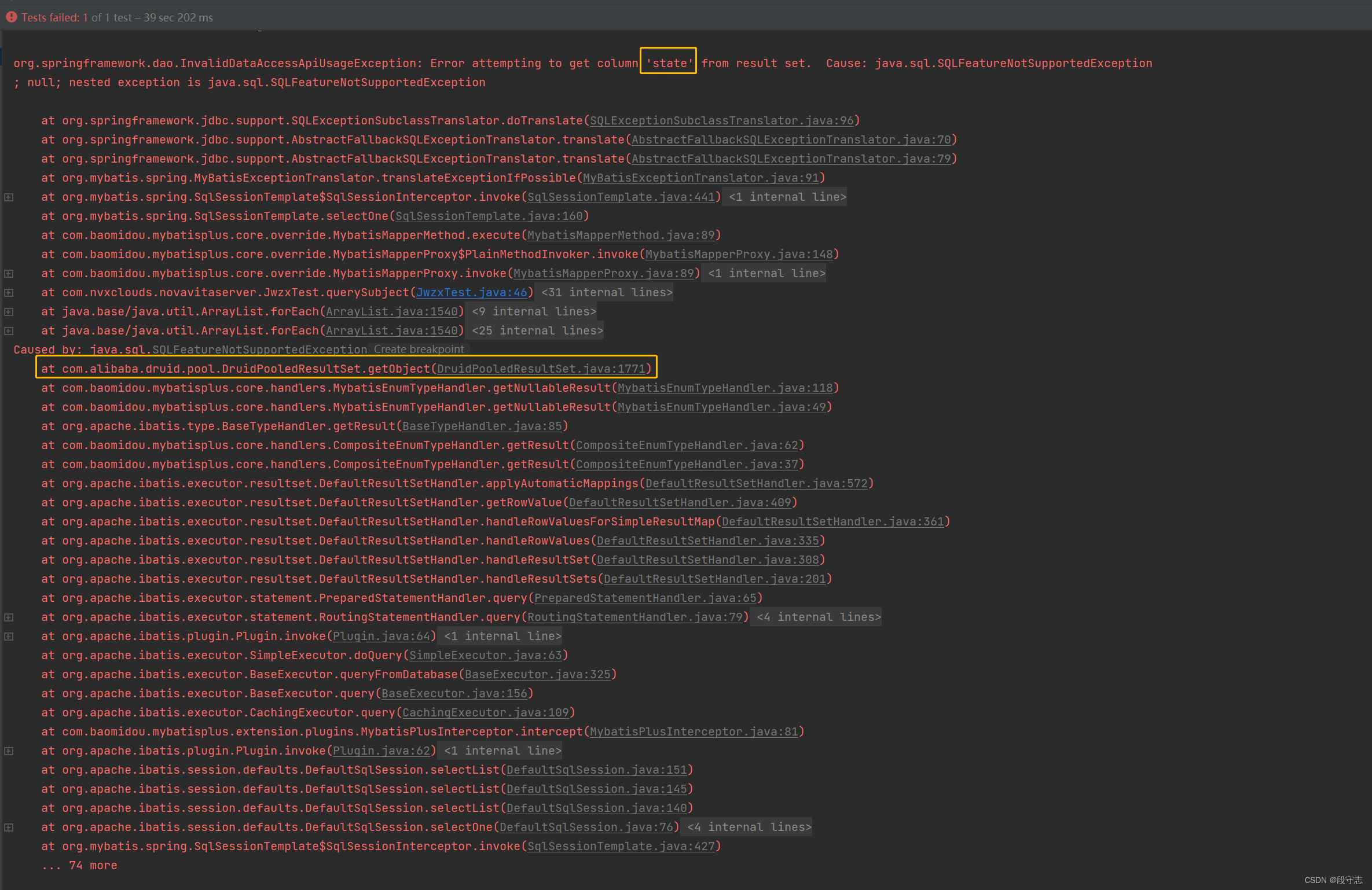Image resolution: width=1372 pixels, height=890 pixels.
Task: Expand internal lines at MybatisMapperProxy.invoke frame
Action: 9,273
